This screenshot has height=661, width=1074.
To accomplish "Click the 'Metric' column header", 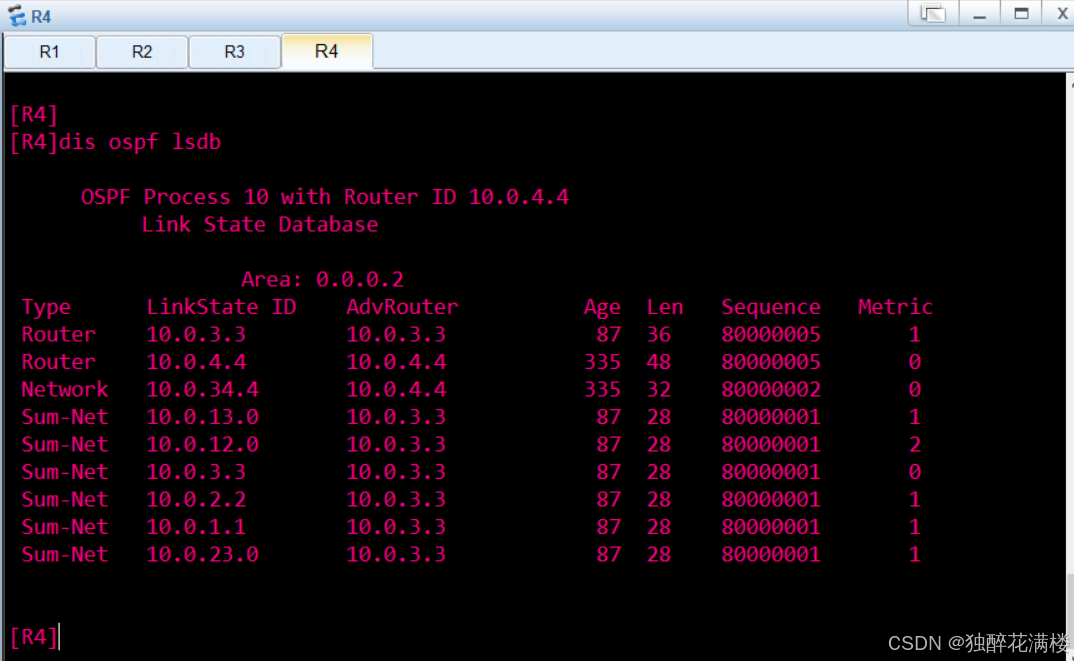I will click(895, 307).
